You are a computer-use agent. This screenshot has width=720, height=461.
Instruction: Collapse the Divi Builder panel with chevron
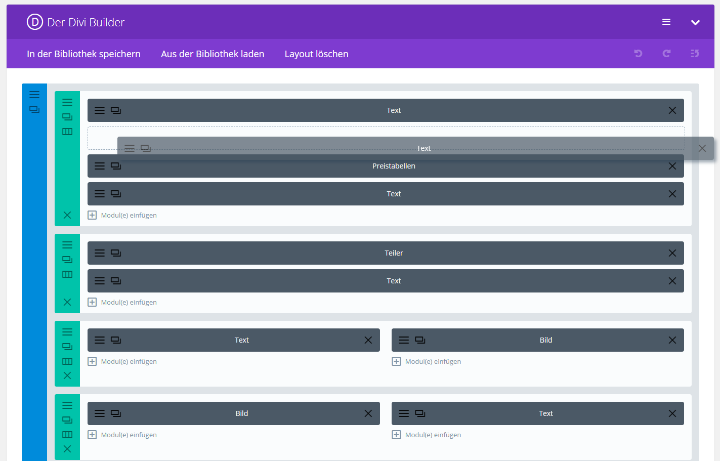(x=695, y=21)
